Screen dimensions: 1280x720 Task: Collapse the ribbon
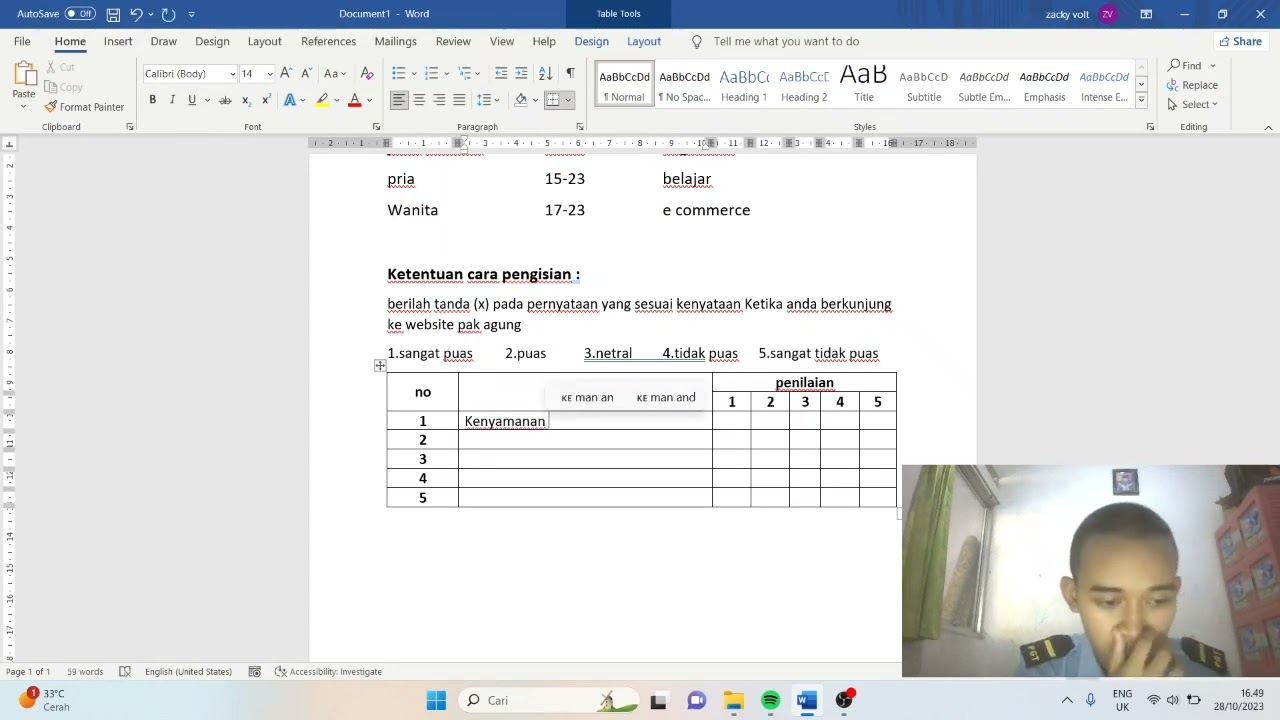point(1268,127)
